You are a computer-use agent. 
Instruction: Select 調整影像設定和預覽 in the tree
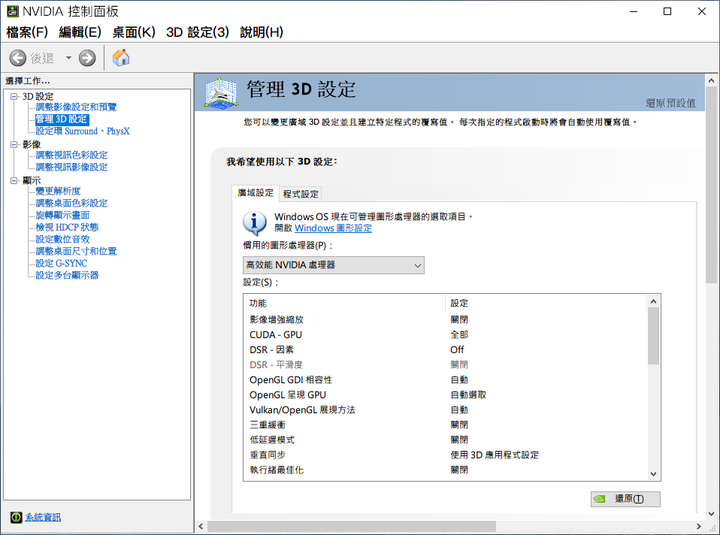pyautogui.click(x=76, y=107)
